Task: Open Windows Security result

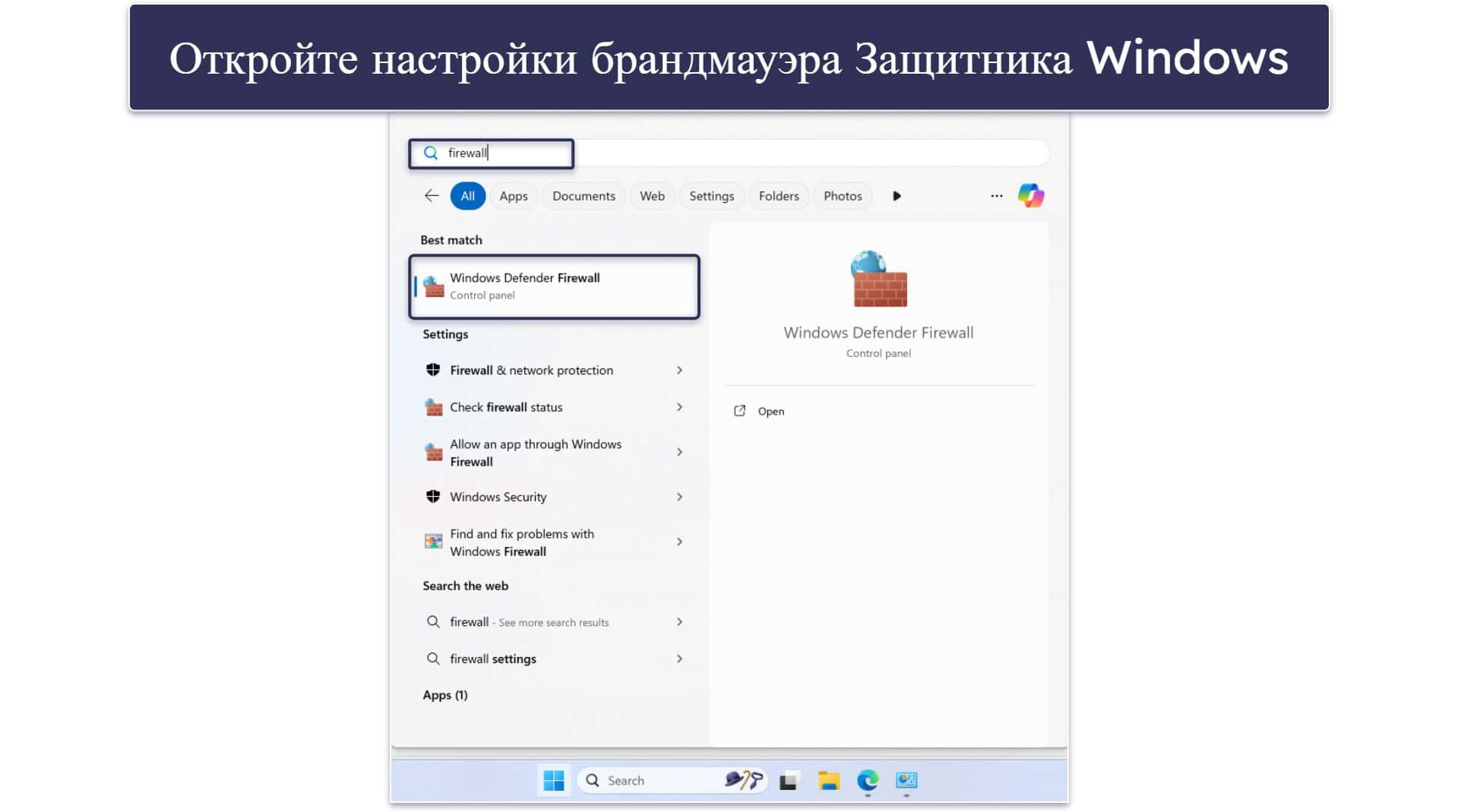Action: [x=554, y=497]
